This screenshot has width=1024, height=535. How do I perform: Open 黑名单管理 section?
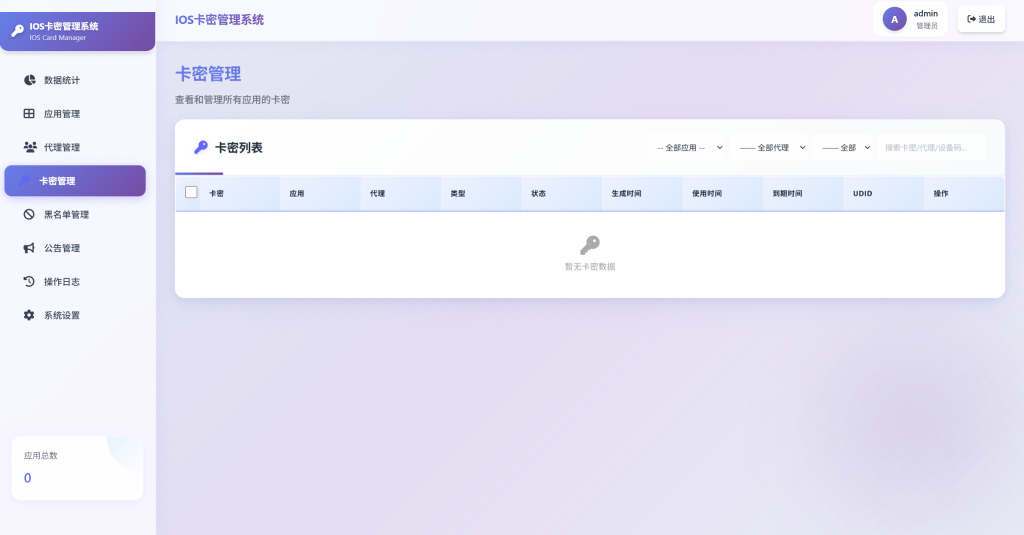point(75,214)
